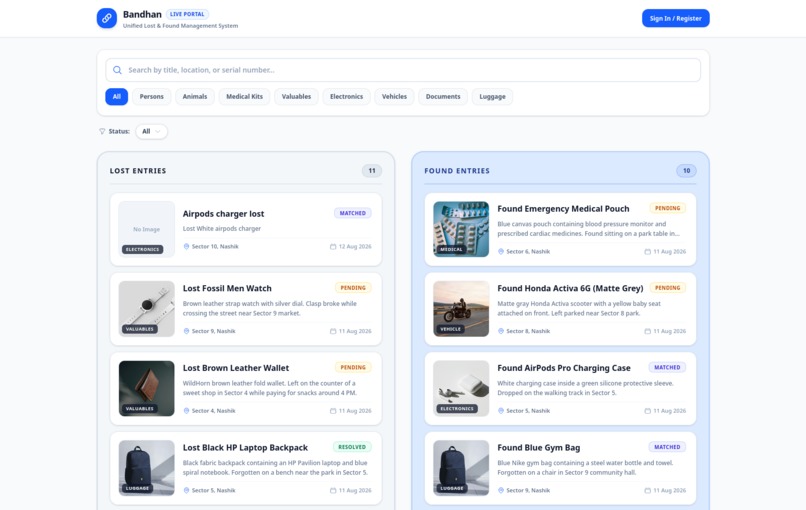Click calendar icon in Lost Black HP Laptop Backpack card
806x510 pixels.
click(333, 490)
